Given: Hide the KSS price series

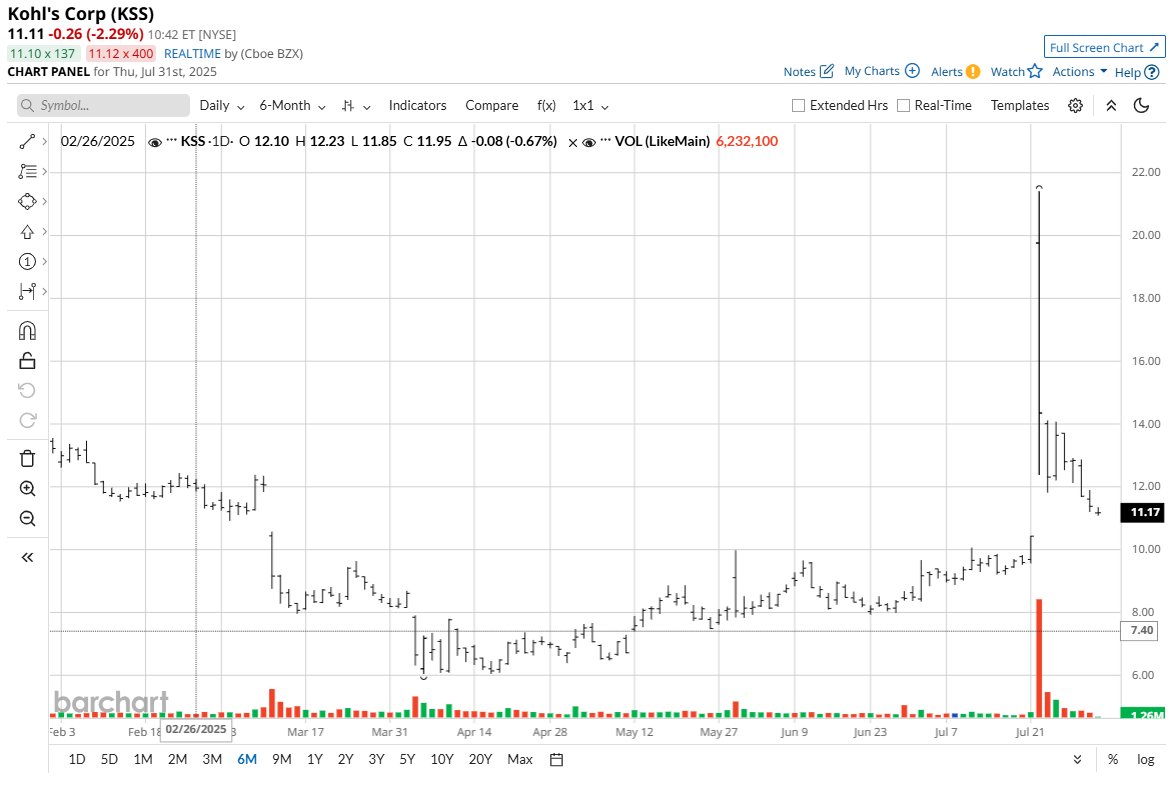Looking at the screenshot, I should (x=155, y=142).
